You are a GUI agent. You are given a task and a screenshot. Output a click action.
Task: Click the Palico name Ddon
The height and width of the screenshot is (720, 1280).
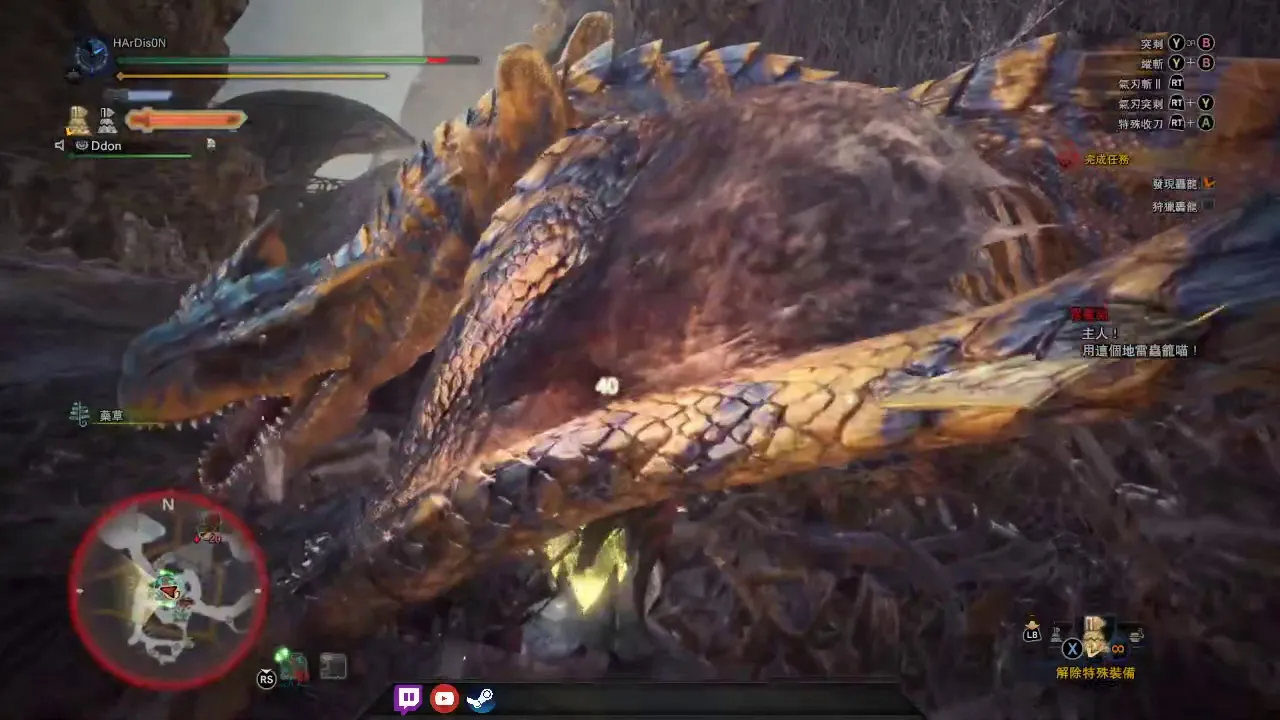point(106,145)
